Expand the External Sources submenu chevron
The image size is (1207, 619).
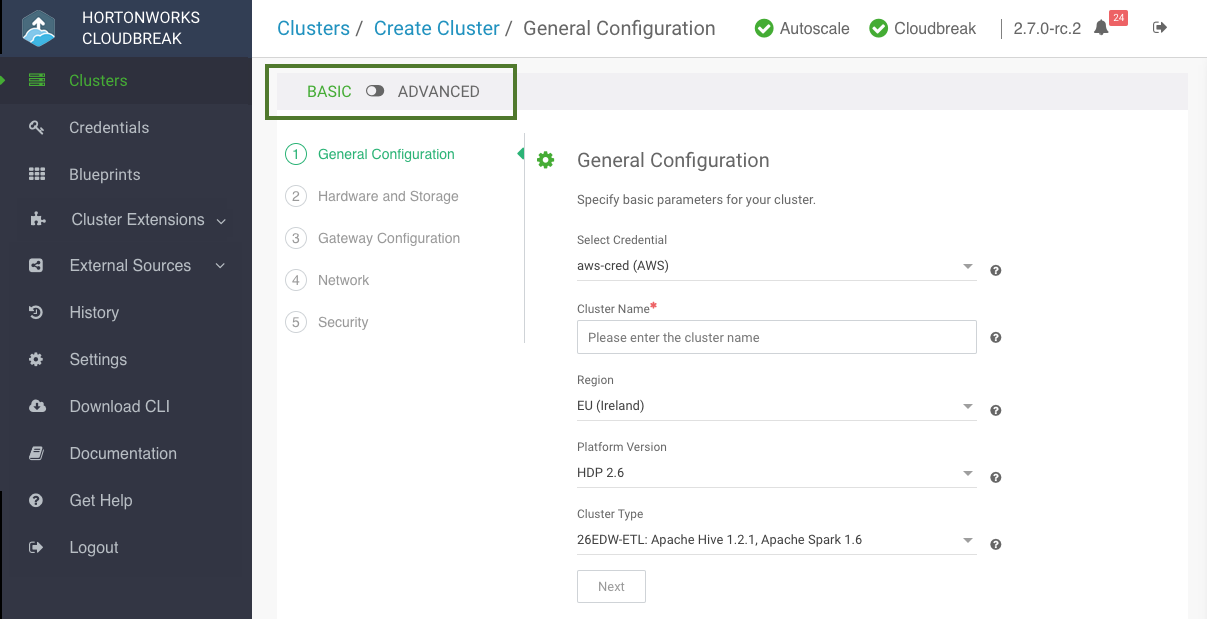point(221,266)
